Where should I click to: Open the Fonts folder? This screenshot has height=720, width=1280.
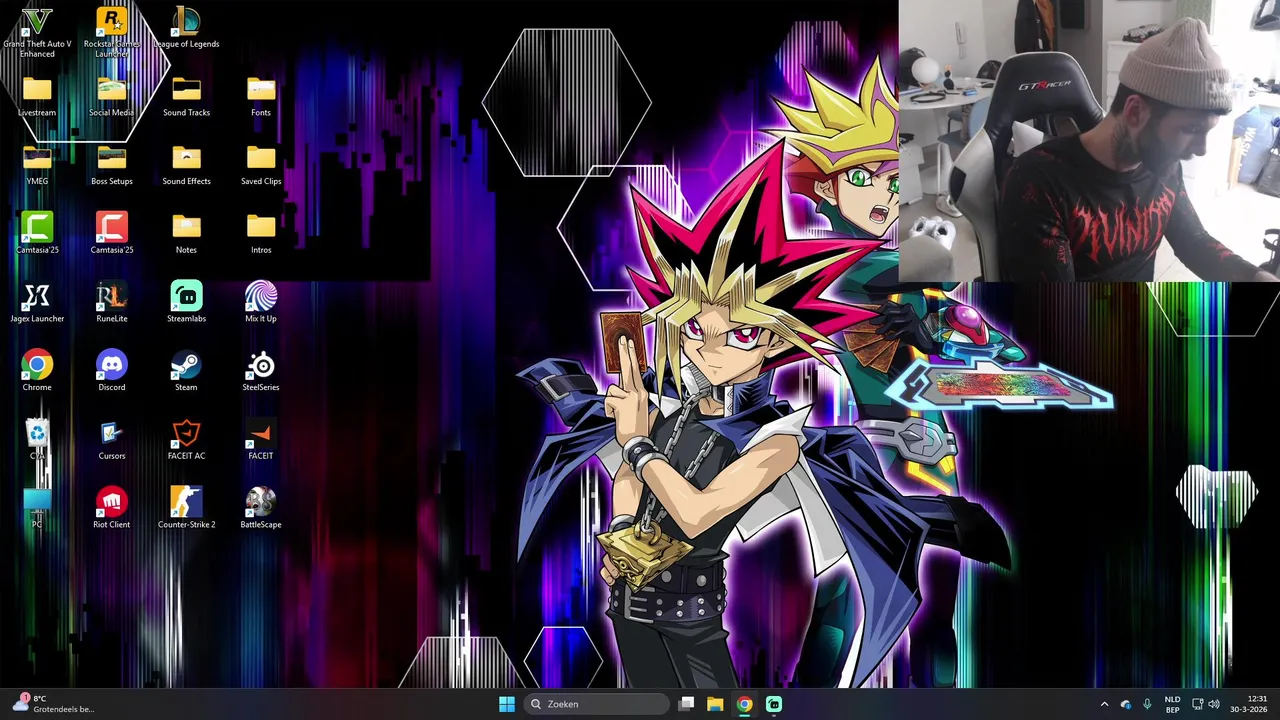tap(261, 97)
